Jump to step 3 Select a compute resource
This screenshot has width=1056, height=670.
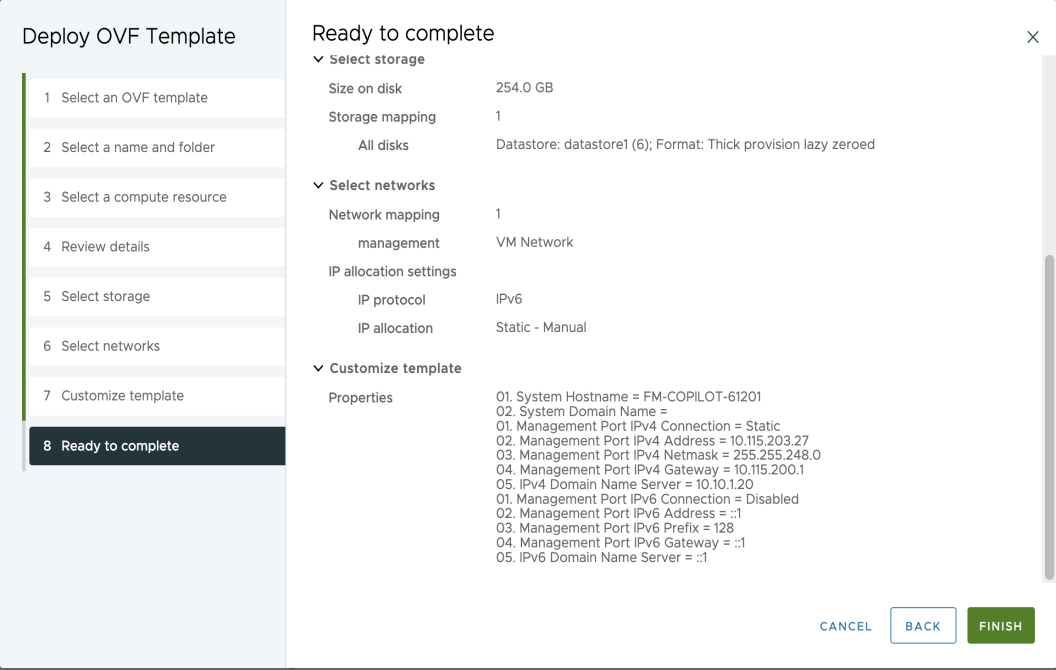[x=144, y=197]
